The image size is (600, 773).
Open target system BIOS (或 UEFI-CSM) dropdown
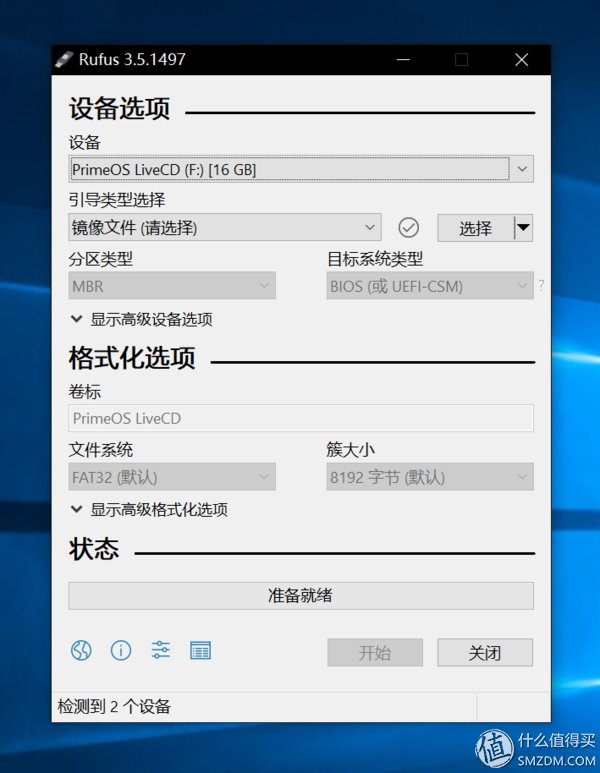[430, 285]
